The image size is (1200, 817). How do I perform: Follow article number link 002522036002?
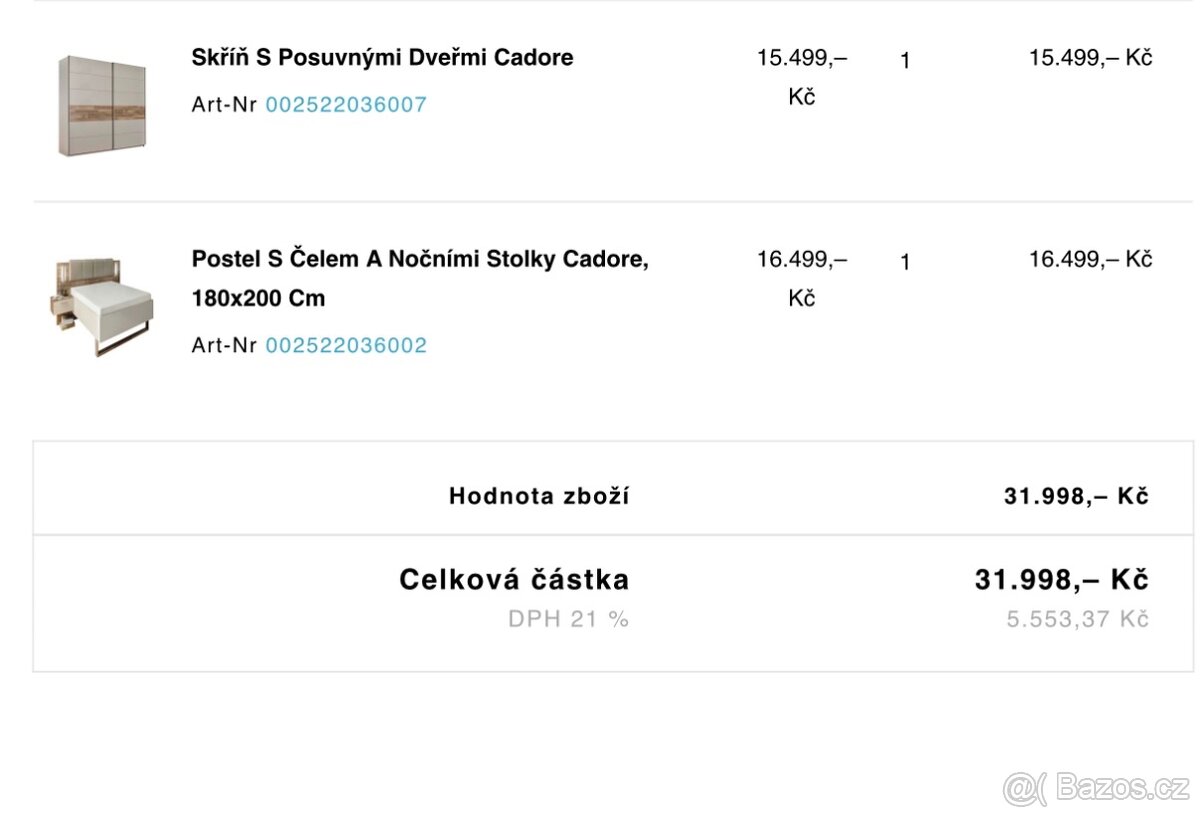point(346,345)
